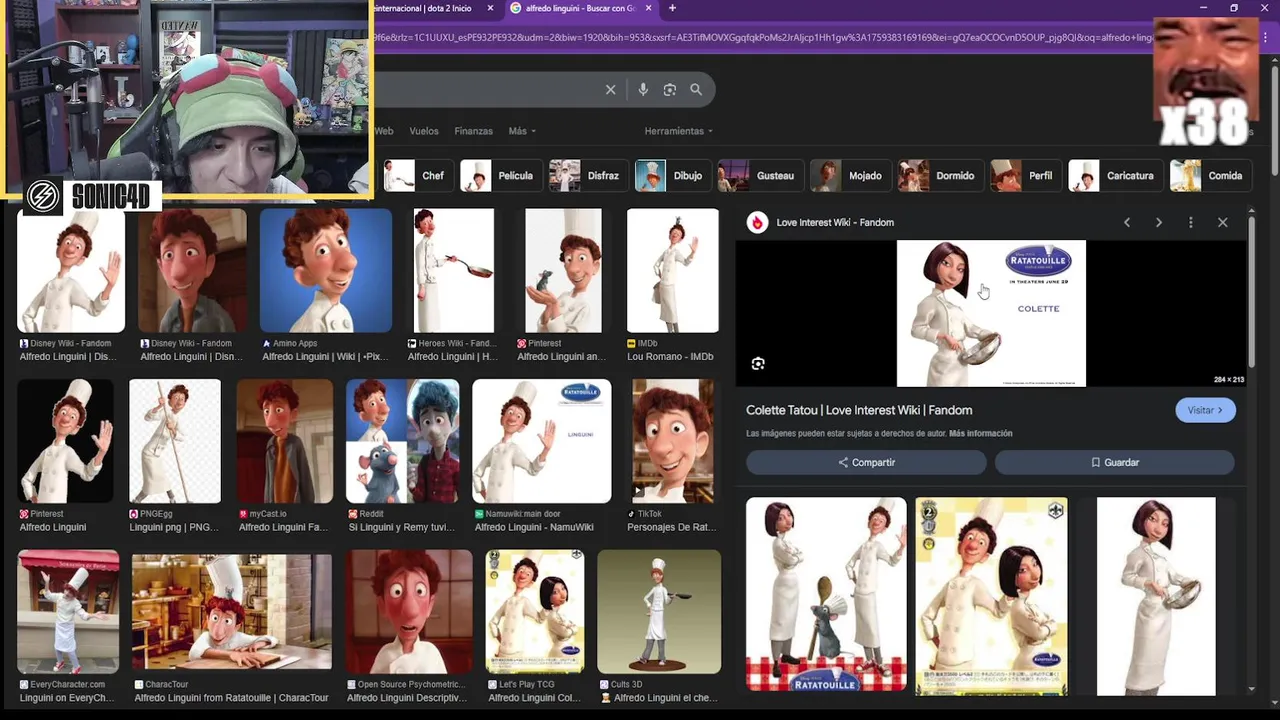
Task: Filter images by Gusteau chip
Action: pos(761,176)
